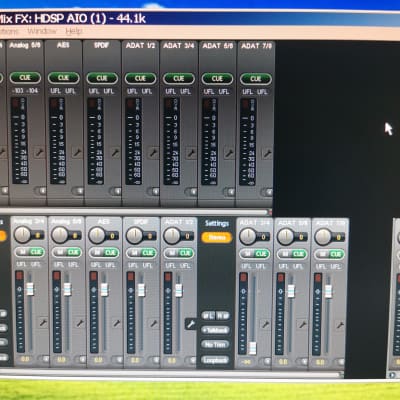Close the highlighted wrench beside Settings panel
The width and height of the screenshot is (400, 400).
[191, 324]
